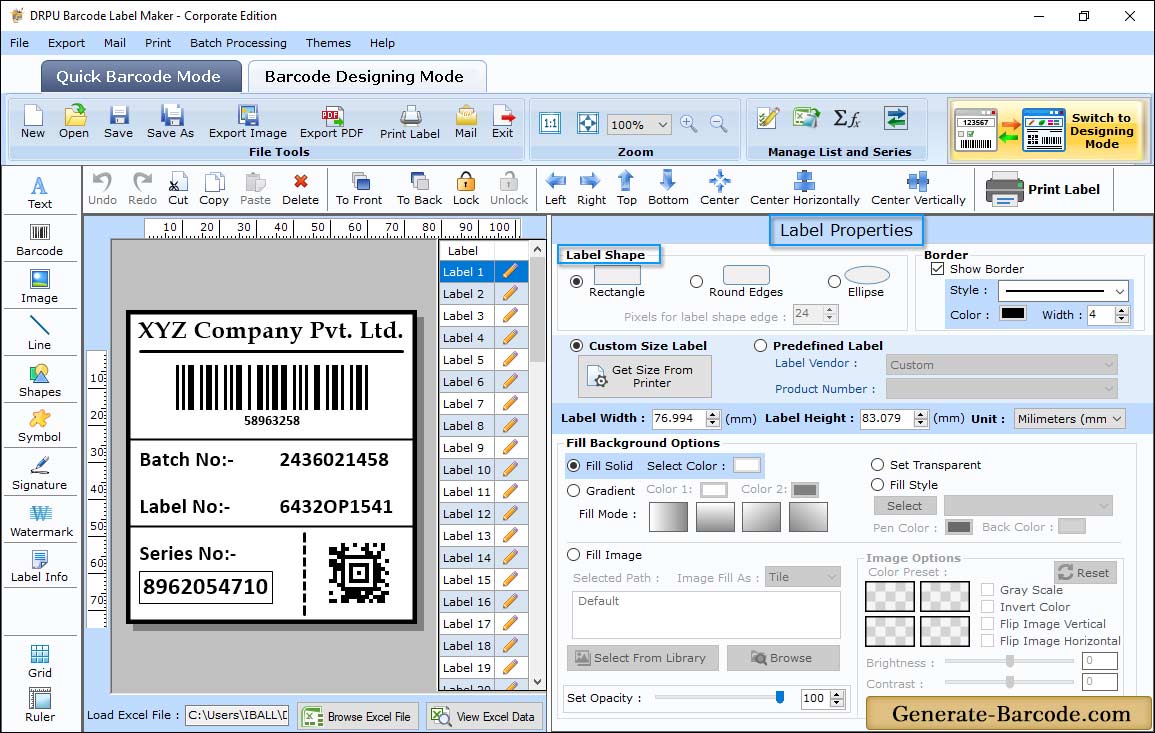
Task: Click the View Excel Data button
Action: point(485,716)
